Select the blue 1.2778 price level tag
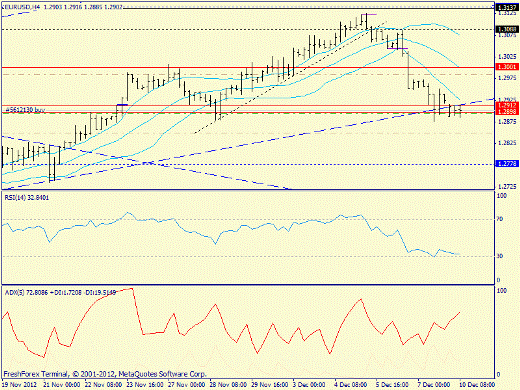This screenshot has width=520, height=390. click(507, 164)
